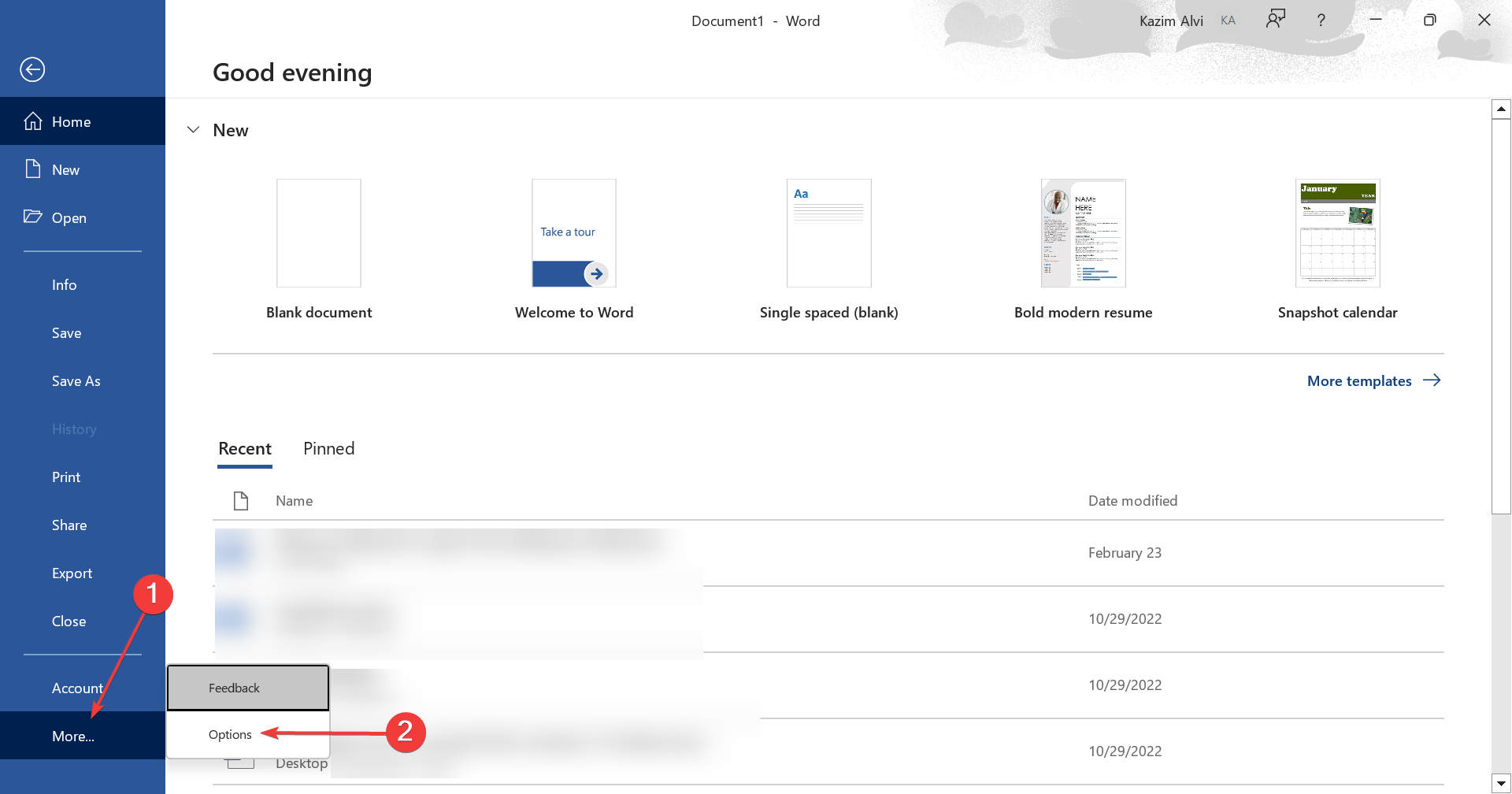Click the Open folder icon in sidebar
This screenshot has width=1512, height=794.
point(33,217)
